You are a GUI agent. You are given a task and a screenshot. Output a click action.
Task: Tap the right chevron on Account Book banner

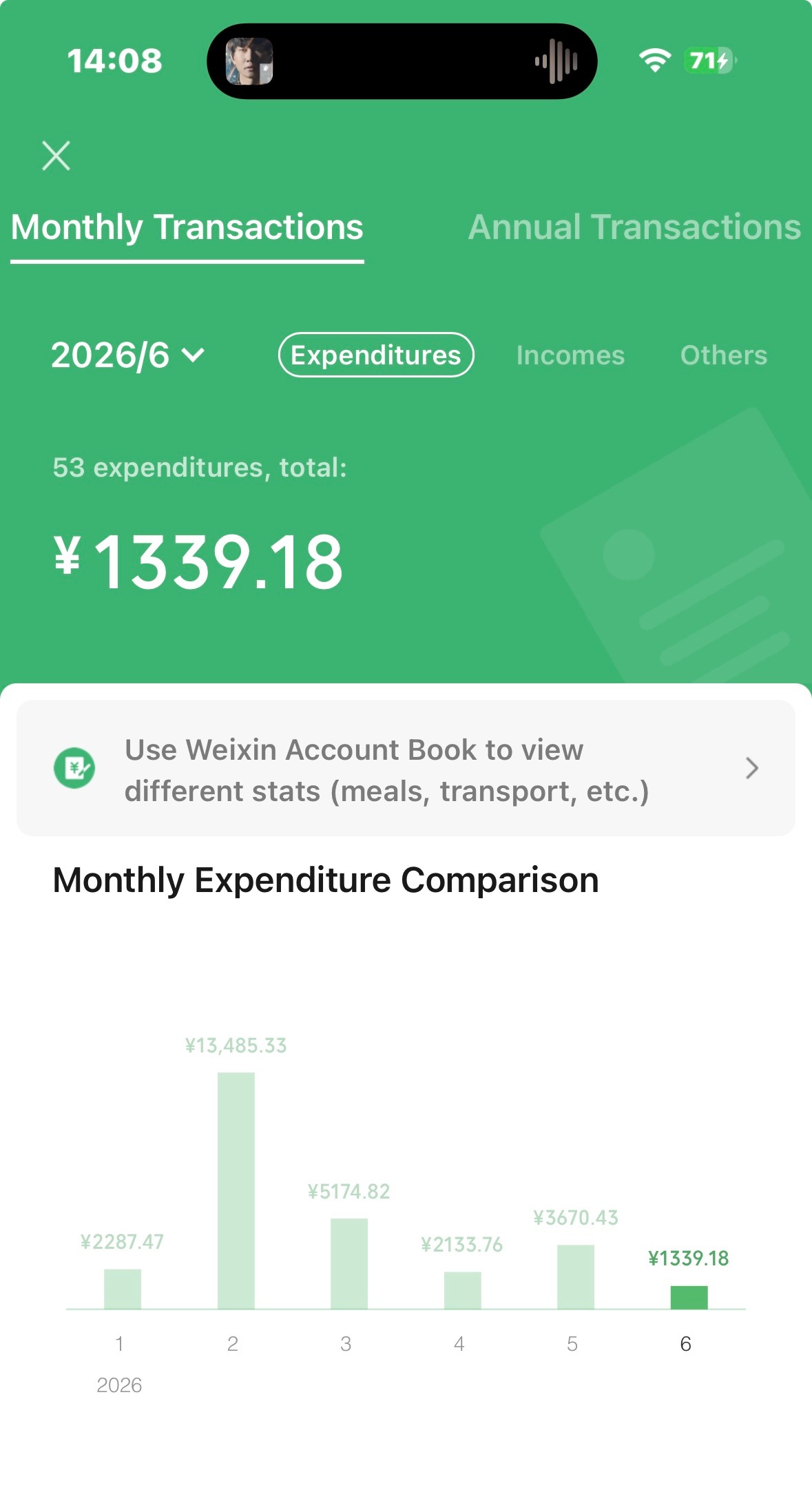(752, 768)
